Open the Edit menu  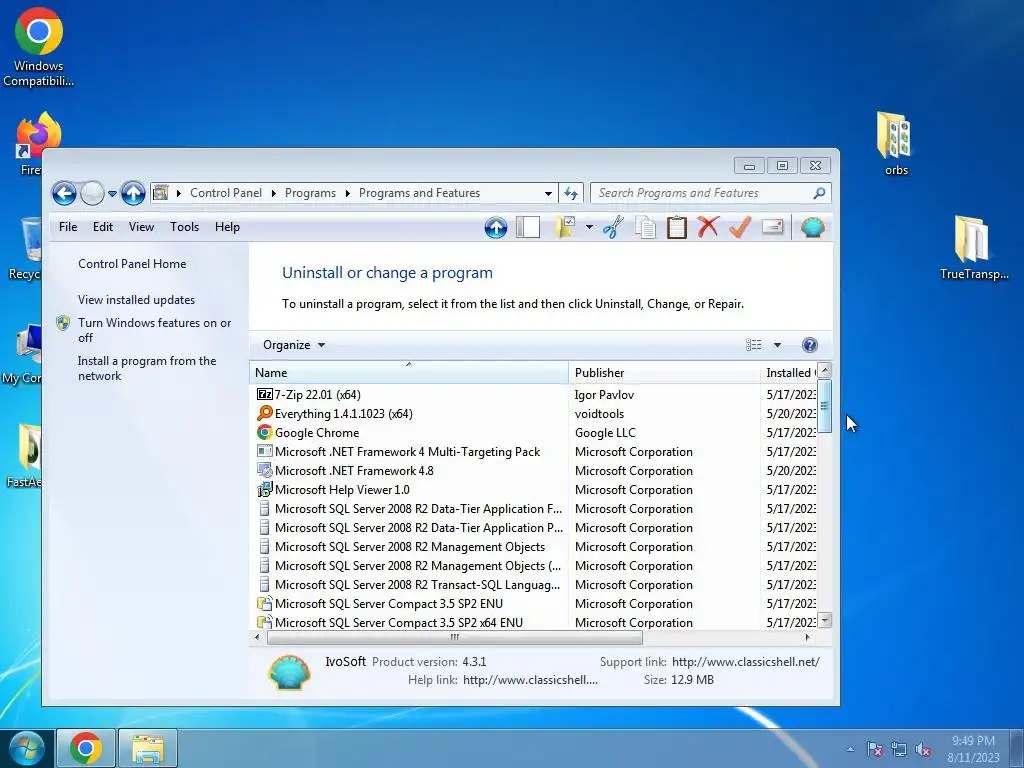pyautogui.click(x=103, y=227)
